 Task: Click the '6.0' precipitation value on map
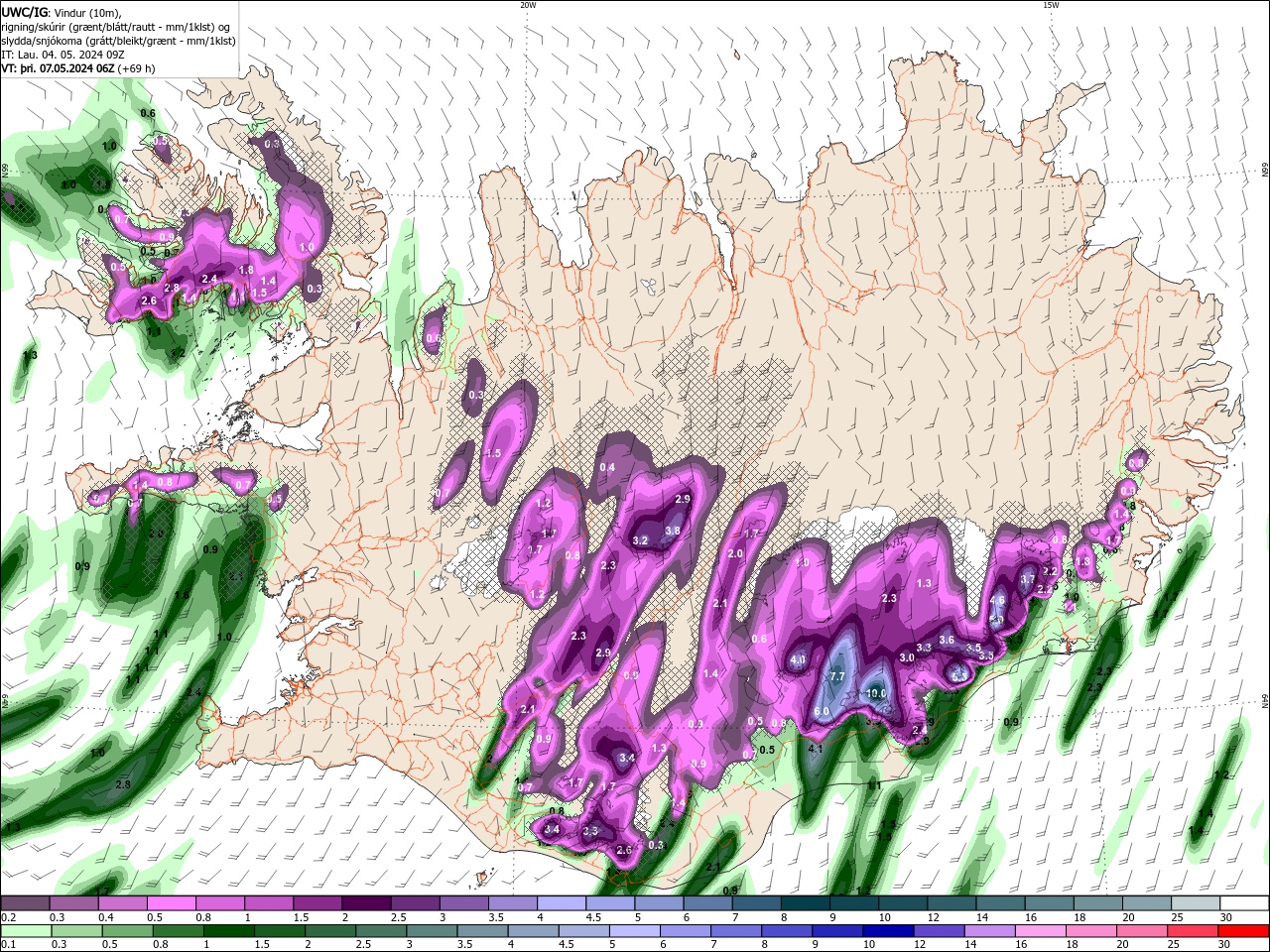click(x=822, y=711)
